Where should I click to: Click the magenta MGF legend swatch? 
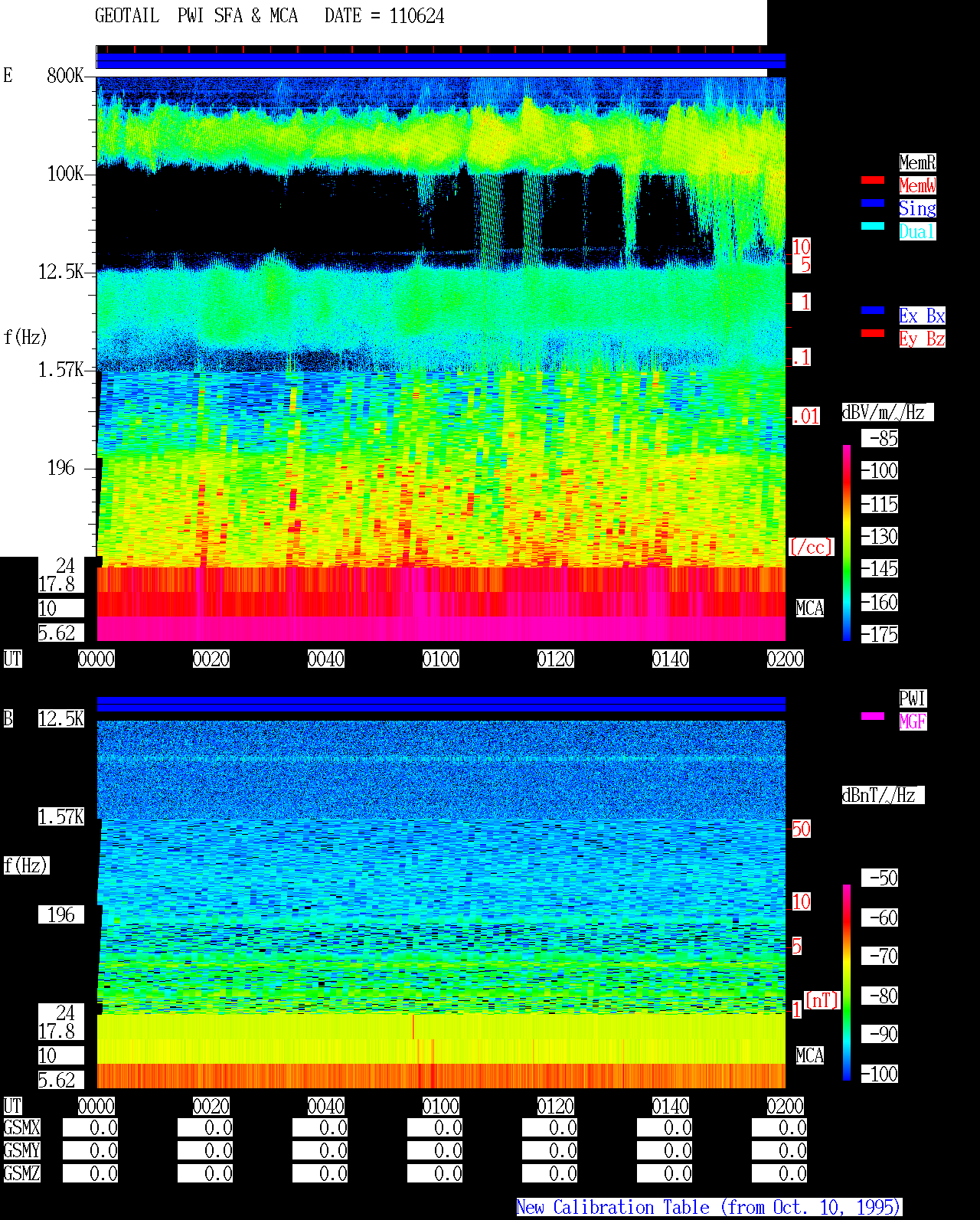coord(873,716)
